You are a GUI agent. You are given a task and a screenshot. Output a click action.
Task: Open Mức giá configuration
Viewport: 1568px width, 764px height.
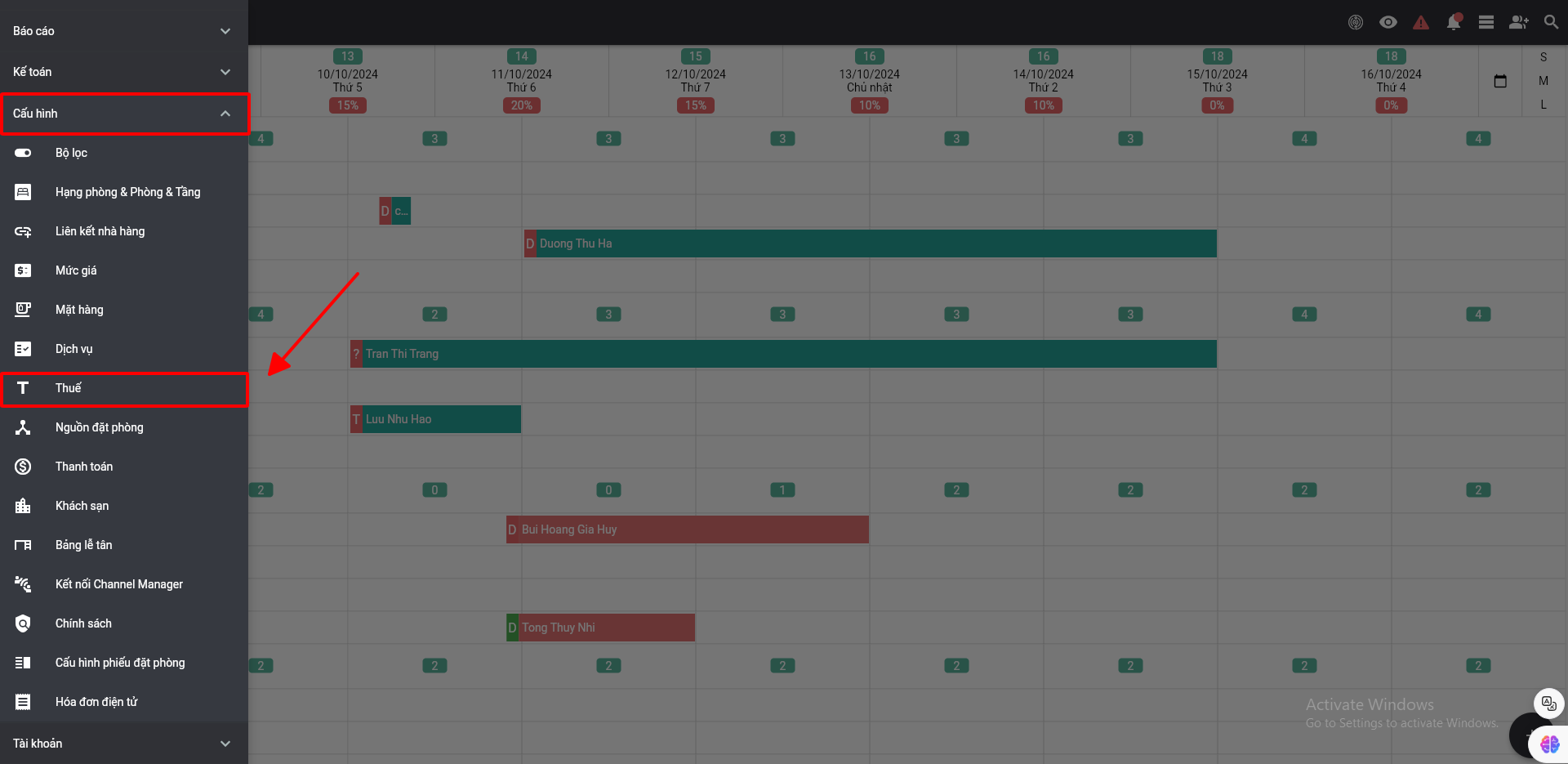[x=124, y=270]
